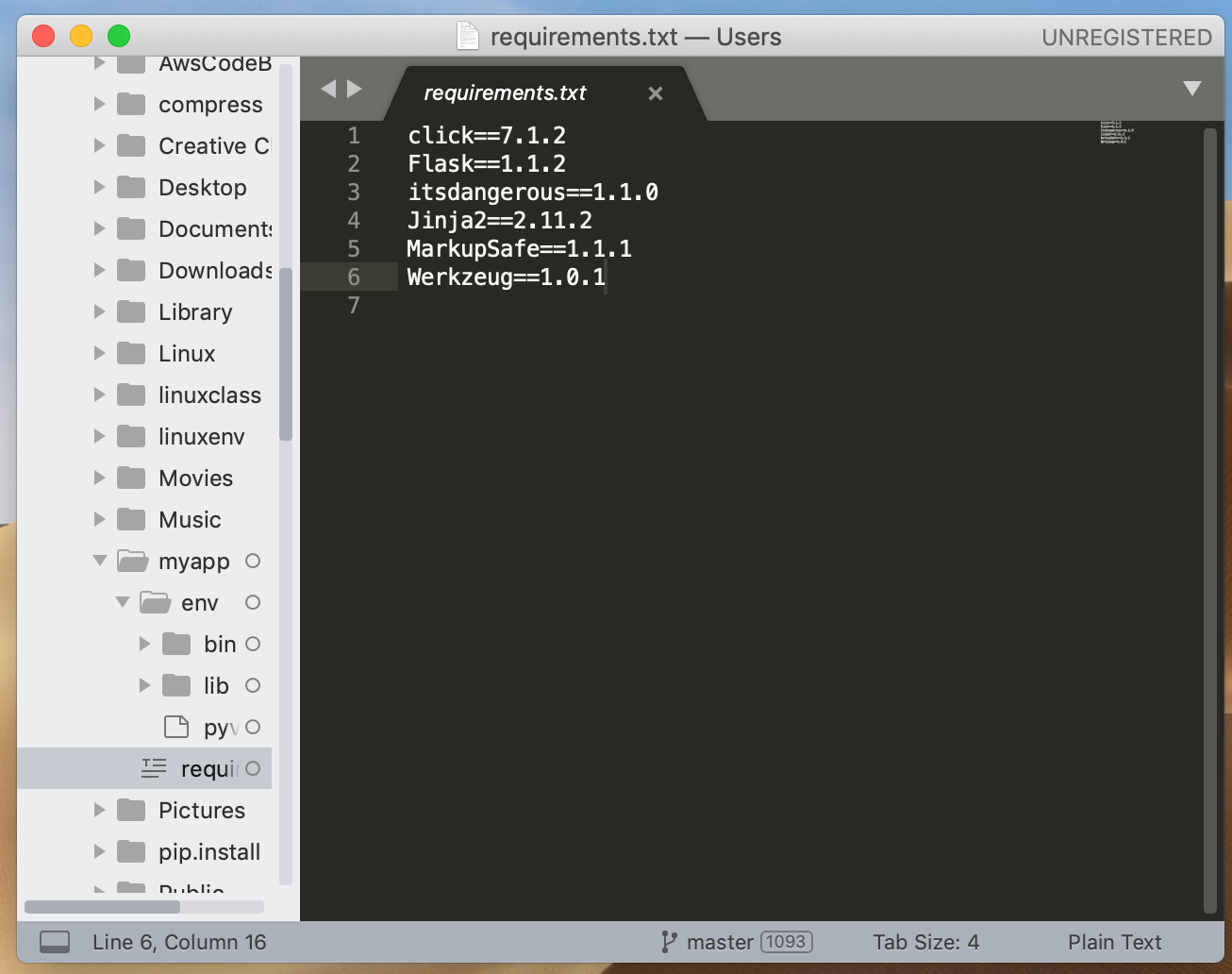The height and width of the screenshot is (974, 1232).
Task: Click the Linux folder icon
Action: (x=131, y=353)
